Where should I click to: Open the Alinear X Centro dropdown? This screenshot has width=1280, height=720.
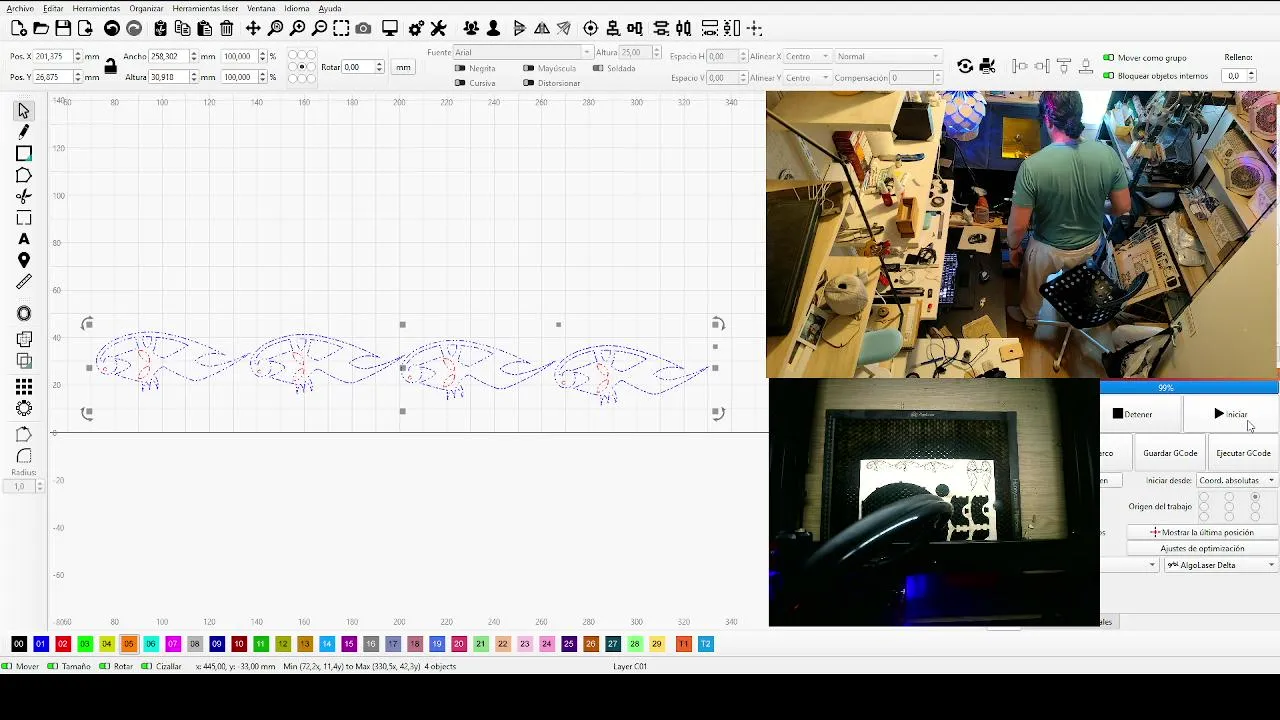805,57
